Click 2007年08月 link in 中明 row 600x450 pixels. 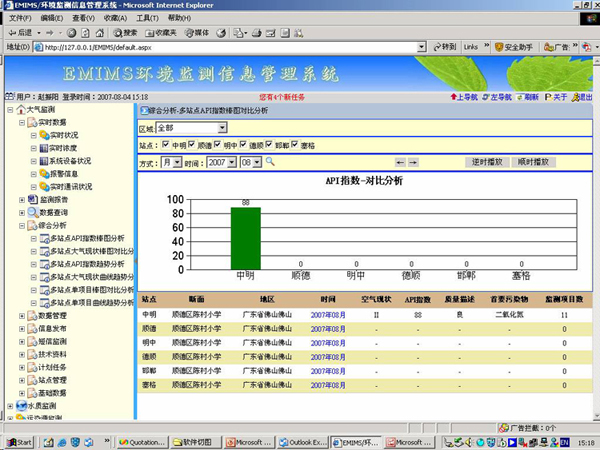click(328, 315)
